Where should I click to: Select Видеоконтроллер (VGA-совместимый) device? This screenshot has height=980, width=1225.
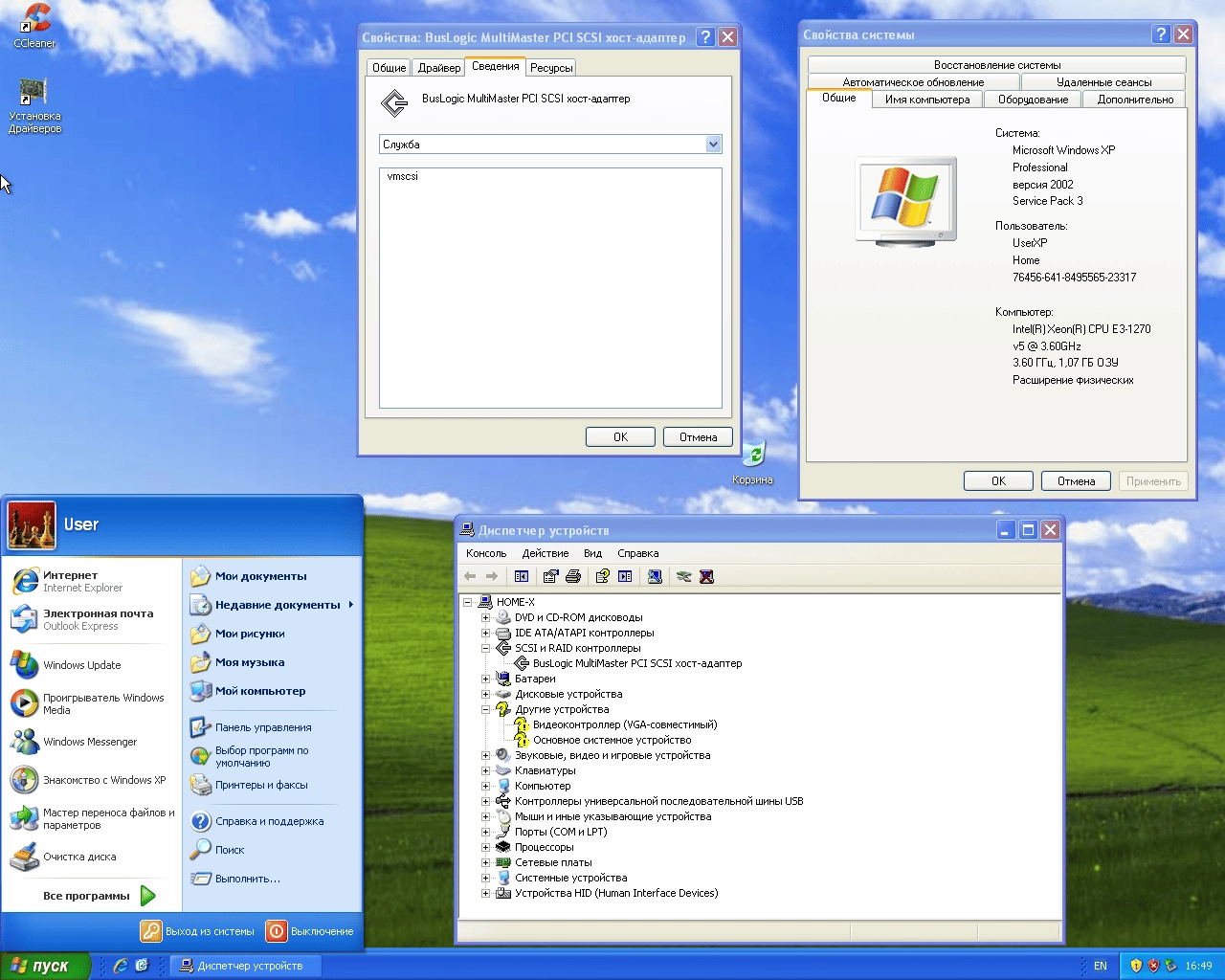tap(624, 724)
